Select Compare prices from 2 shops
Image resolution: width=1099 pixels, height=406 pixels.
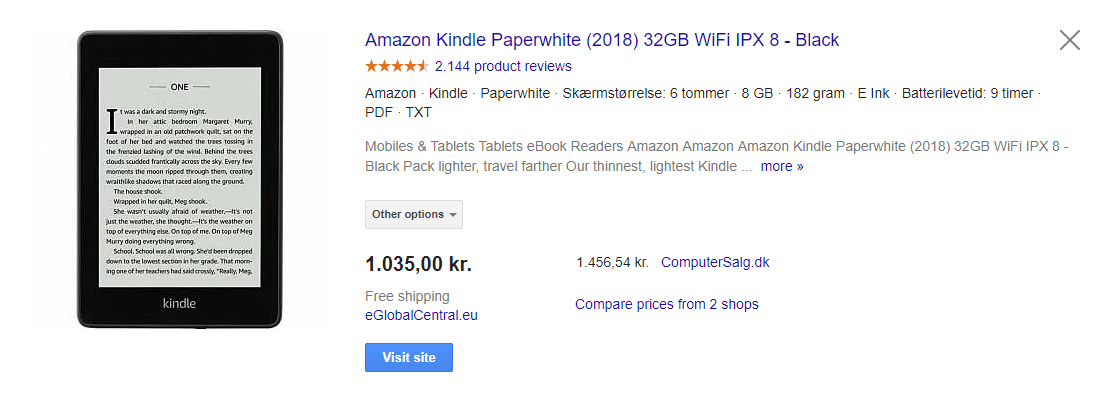coord(667,304)
